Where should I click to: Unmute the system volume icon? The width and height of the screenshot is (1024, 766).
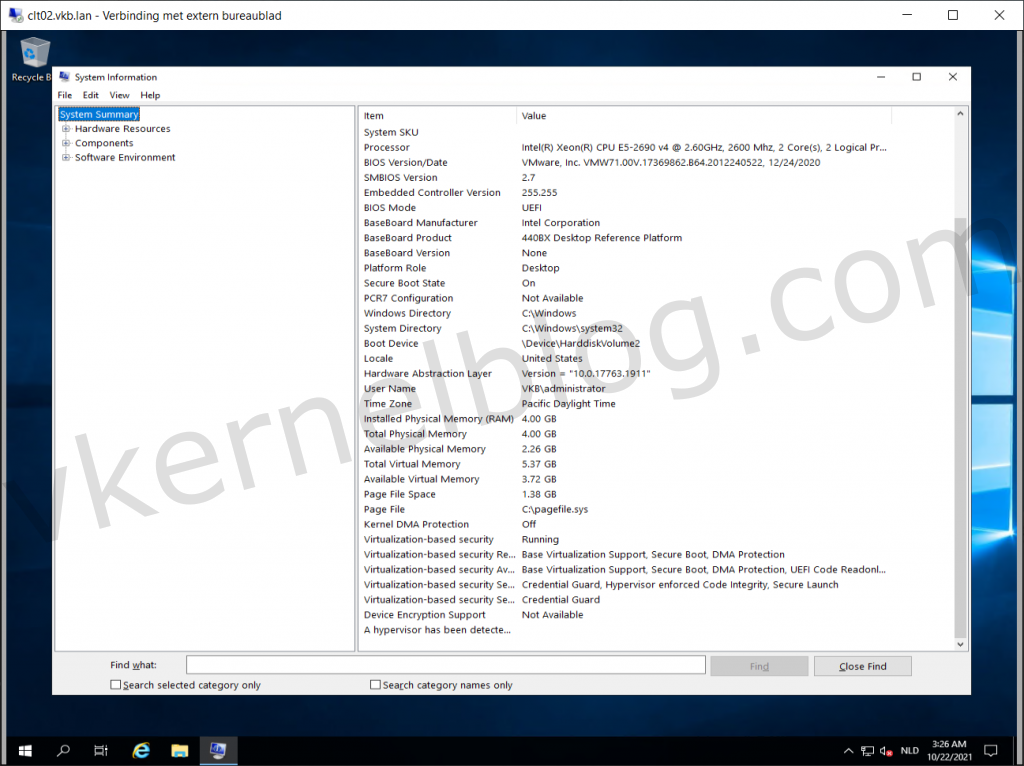click(x=884, y=750)
